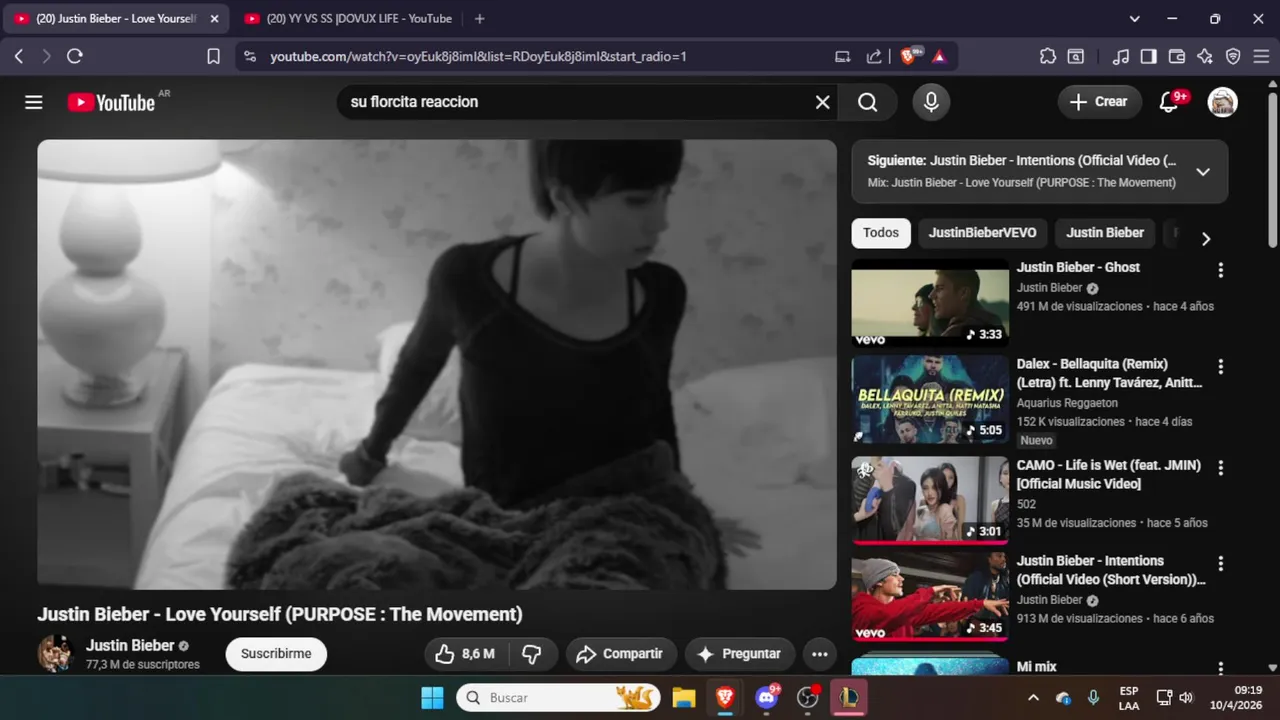Open options for Justin Bieber - Intentions
Screen dimensions: 1280x720
pos(1220,563)
